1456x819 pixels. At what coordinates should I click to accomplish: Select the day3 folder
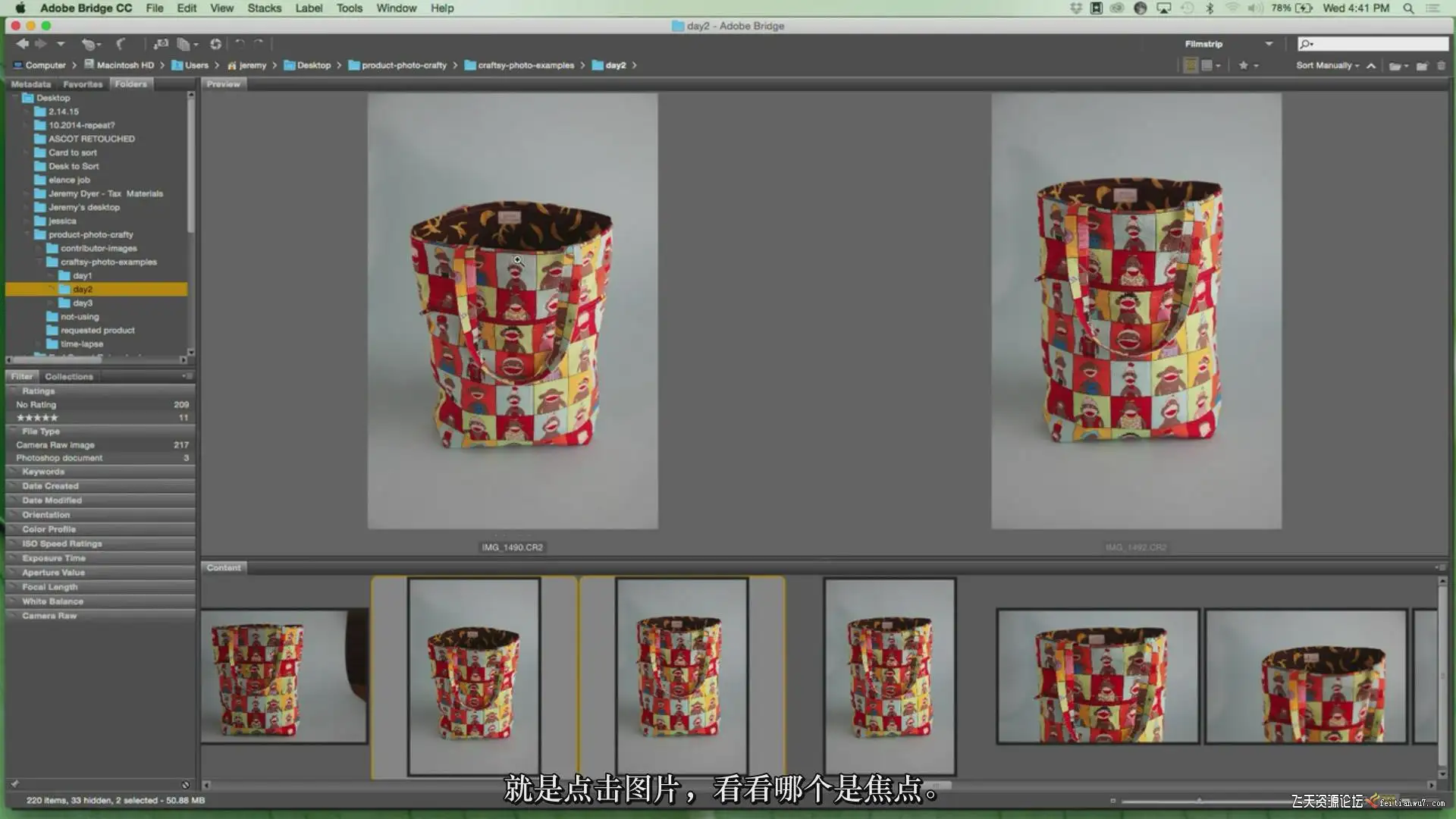coord(83,303)
